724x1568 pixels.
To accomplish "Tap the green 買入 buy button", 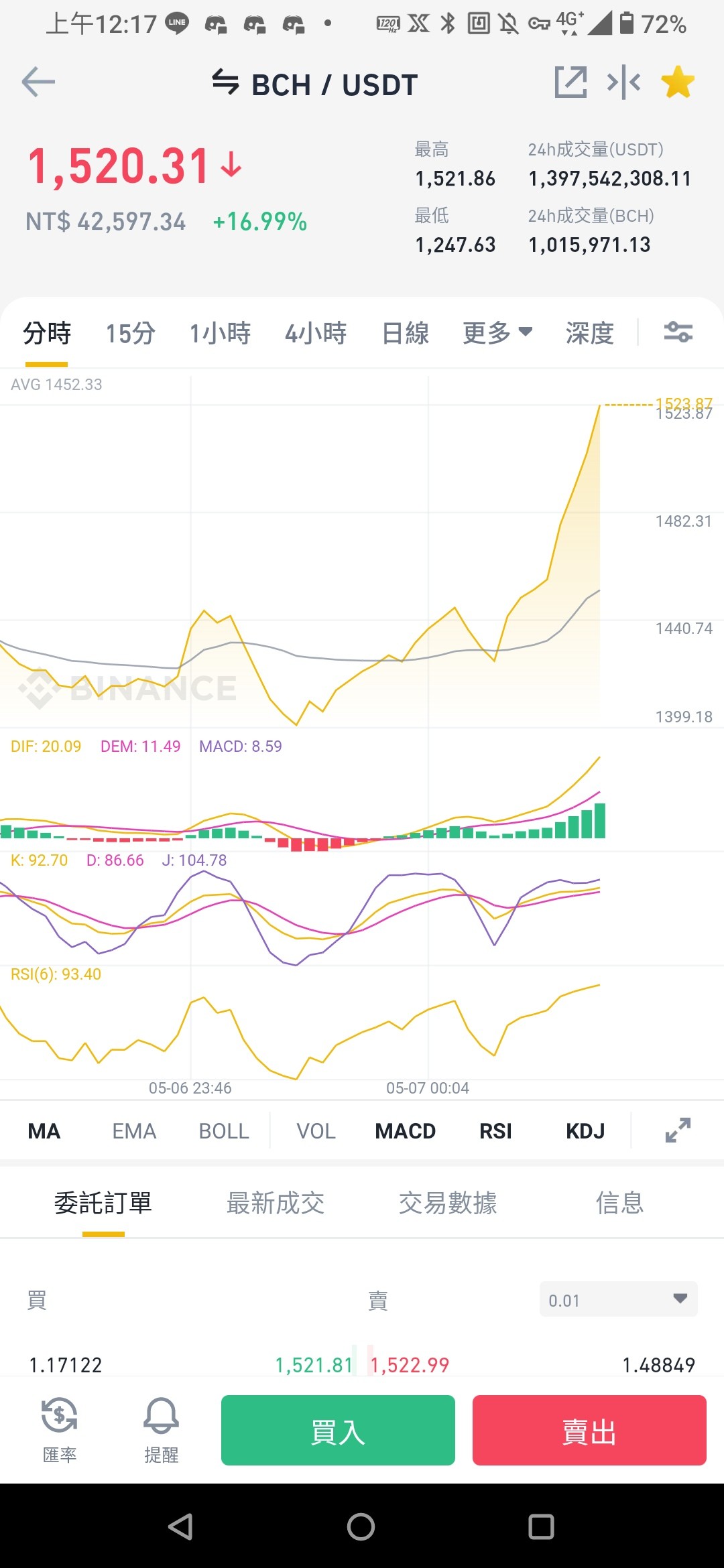I will tap(338, 1430).
